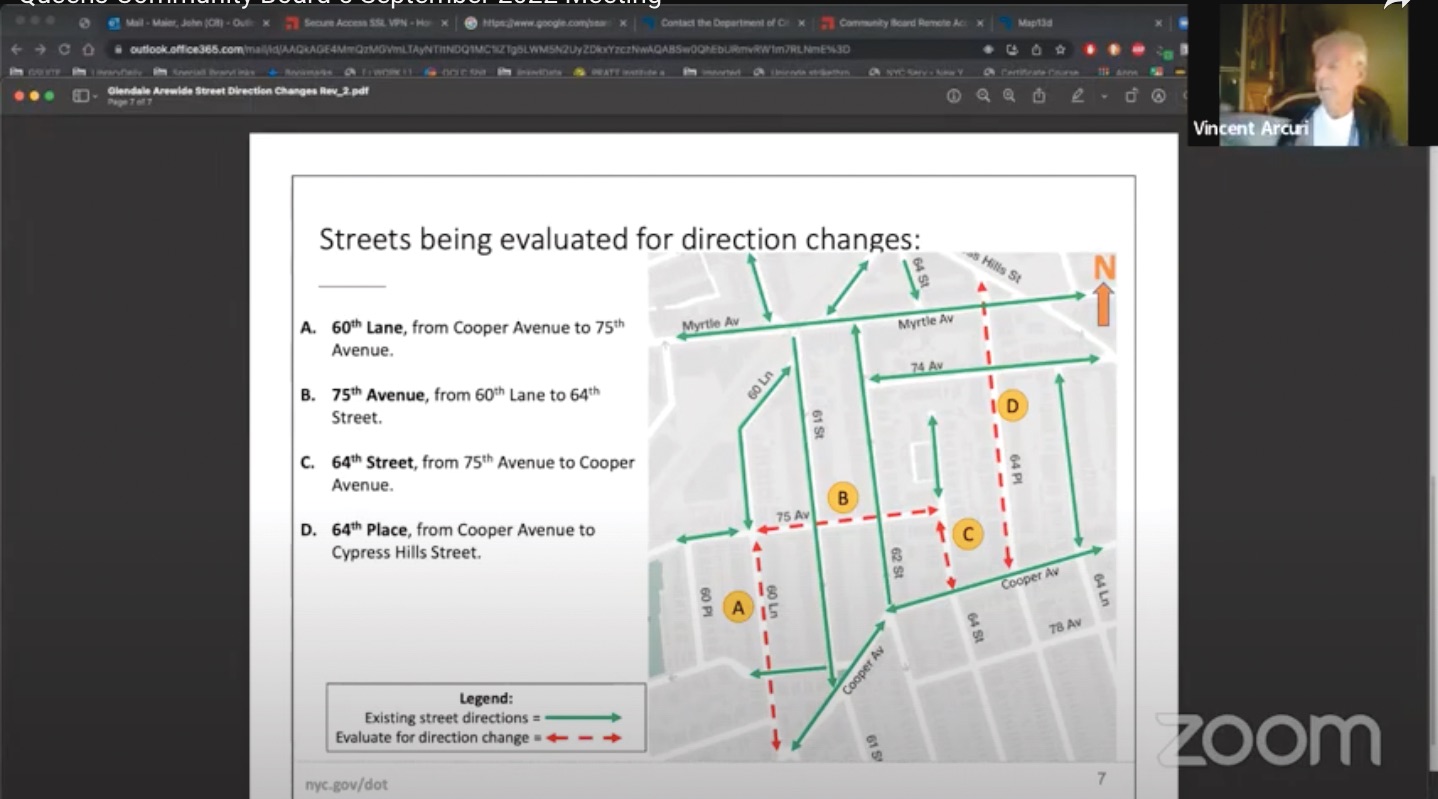
Task: Show the Markup toolbar icon
Action: click(1158, 96)
